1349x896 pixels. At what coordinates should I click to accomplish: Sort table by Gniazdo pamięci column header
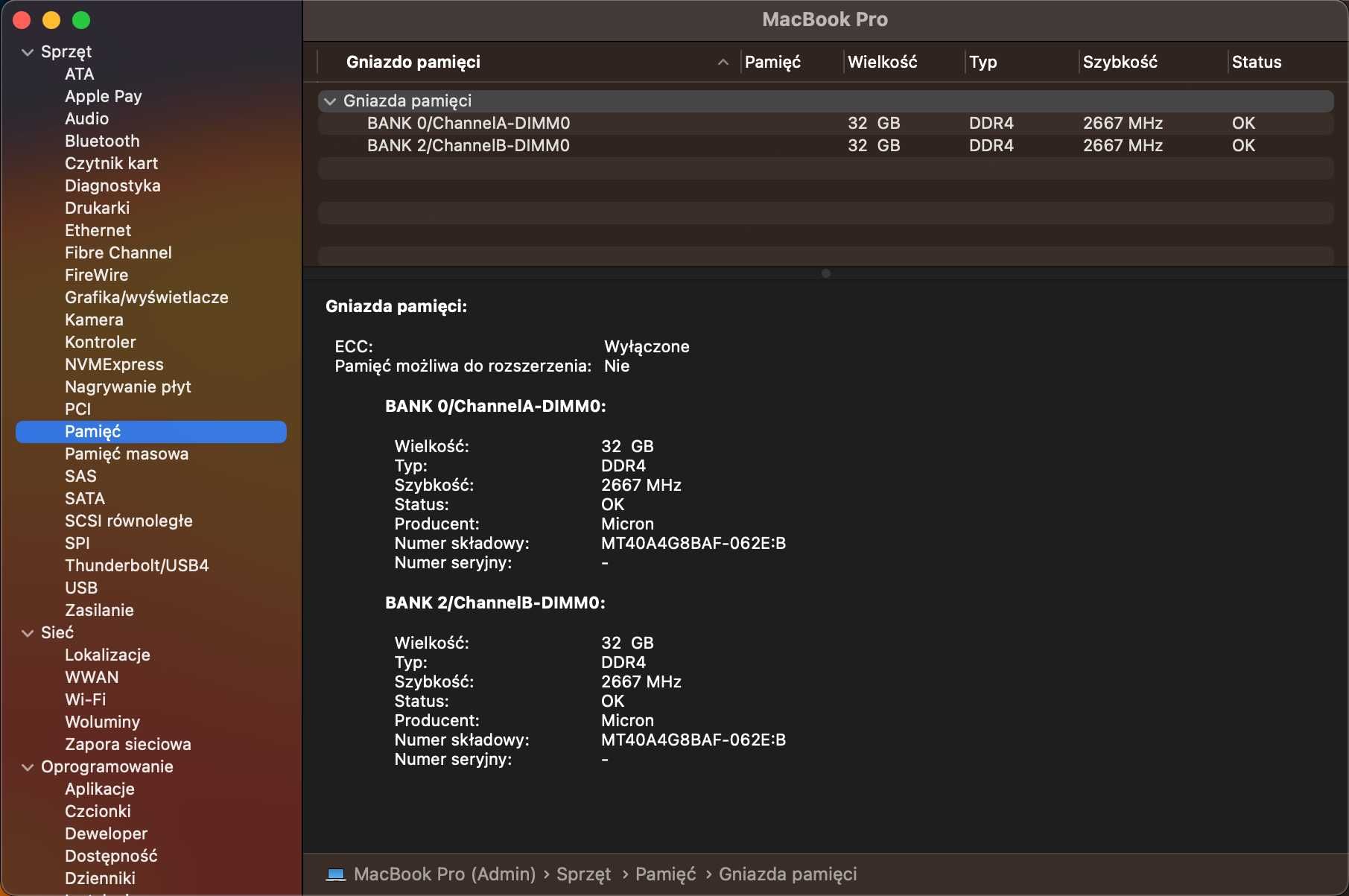click(x=413, y=63)
